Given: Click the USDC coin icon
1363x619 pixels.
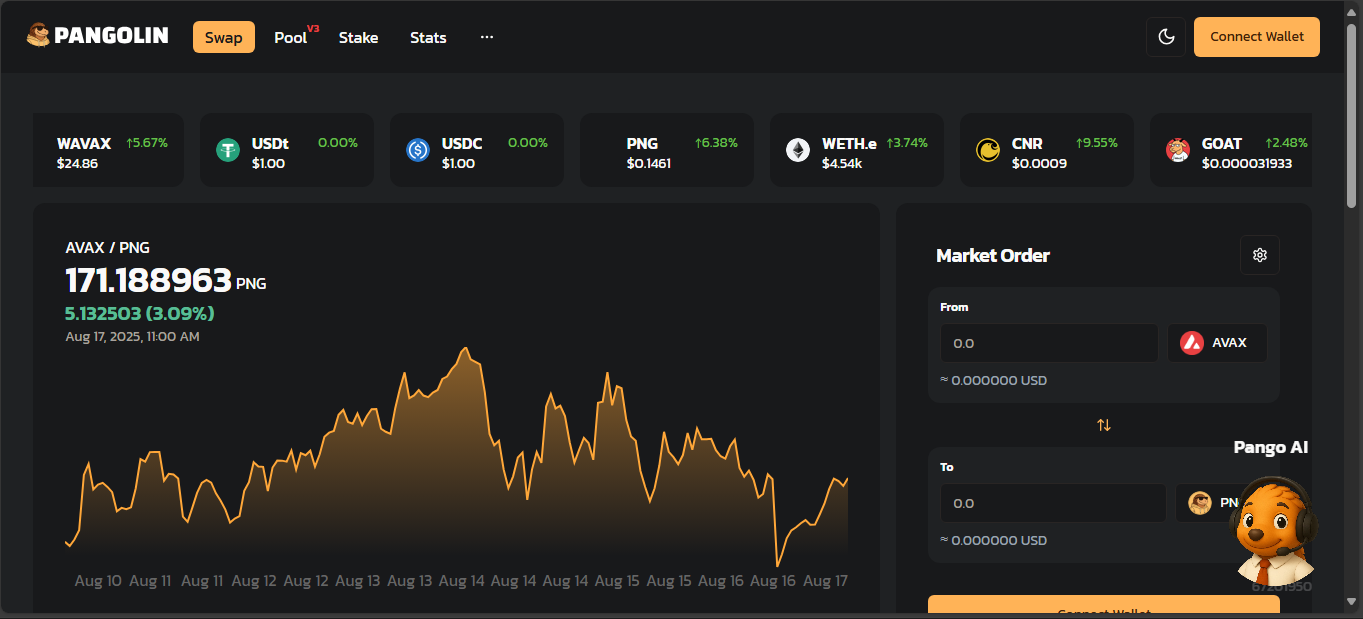Looking at the screenshot, I should tap(418, 150).
